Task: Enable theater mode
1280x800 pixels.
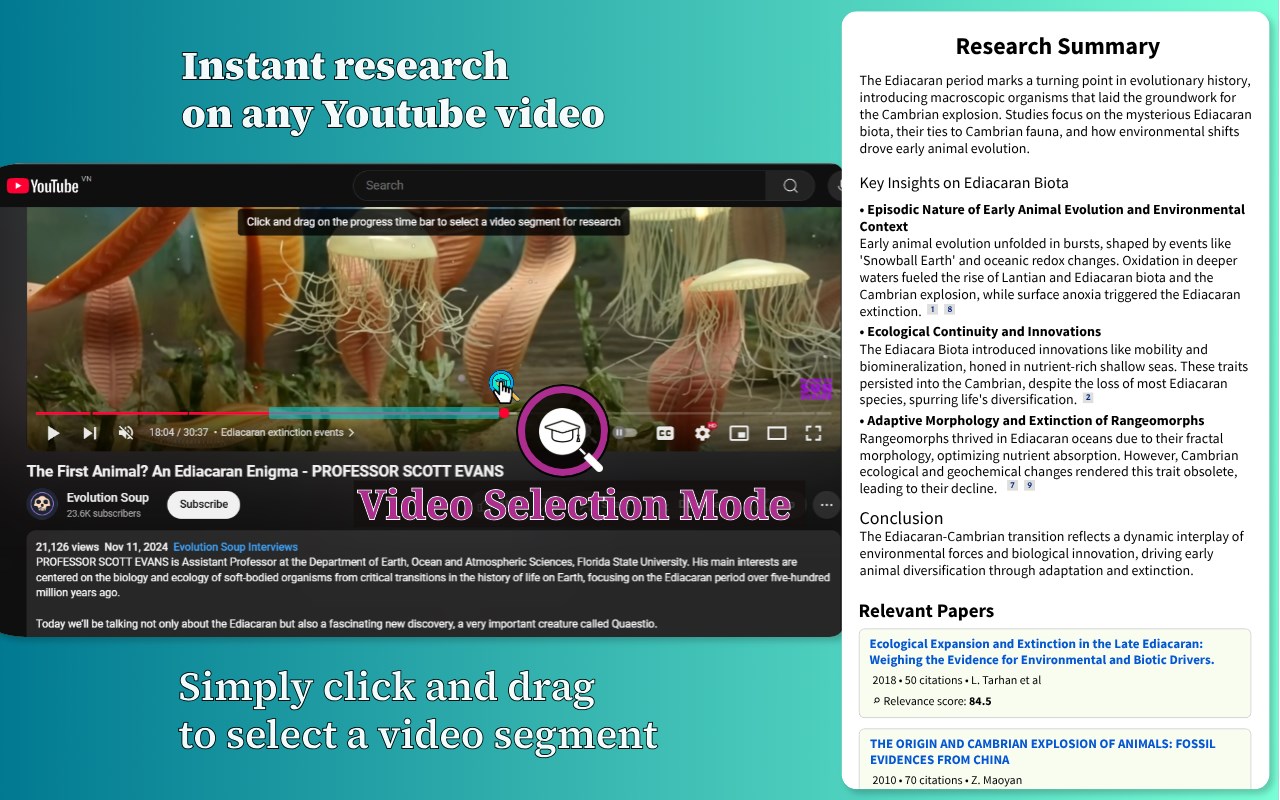Action: pos(777,433)
